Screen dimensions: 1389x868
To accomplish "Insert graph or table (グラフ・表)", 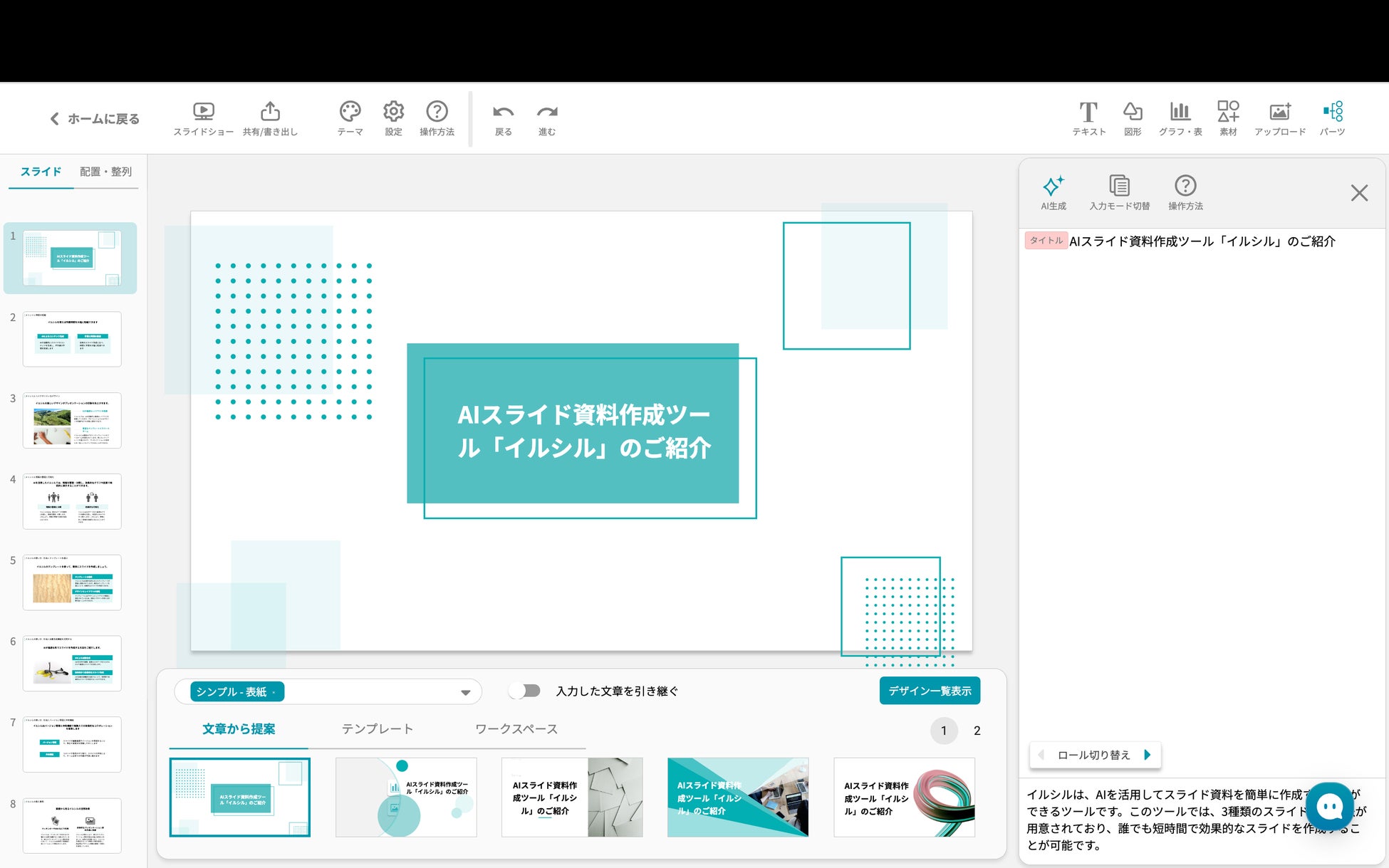I will point(1180,113).
